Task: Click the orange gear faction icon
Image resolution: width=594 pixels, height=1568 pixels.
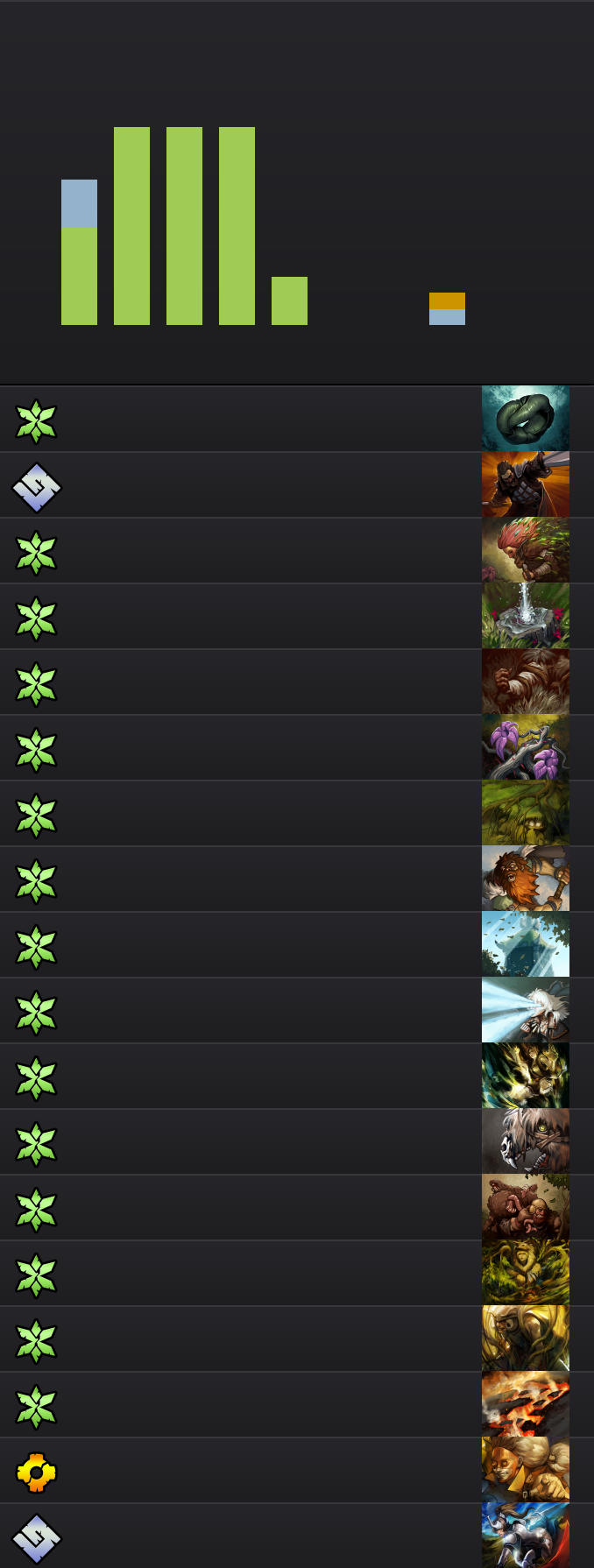Action: [36, 1473]
